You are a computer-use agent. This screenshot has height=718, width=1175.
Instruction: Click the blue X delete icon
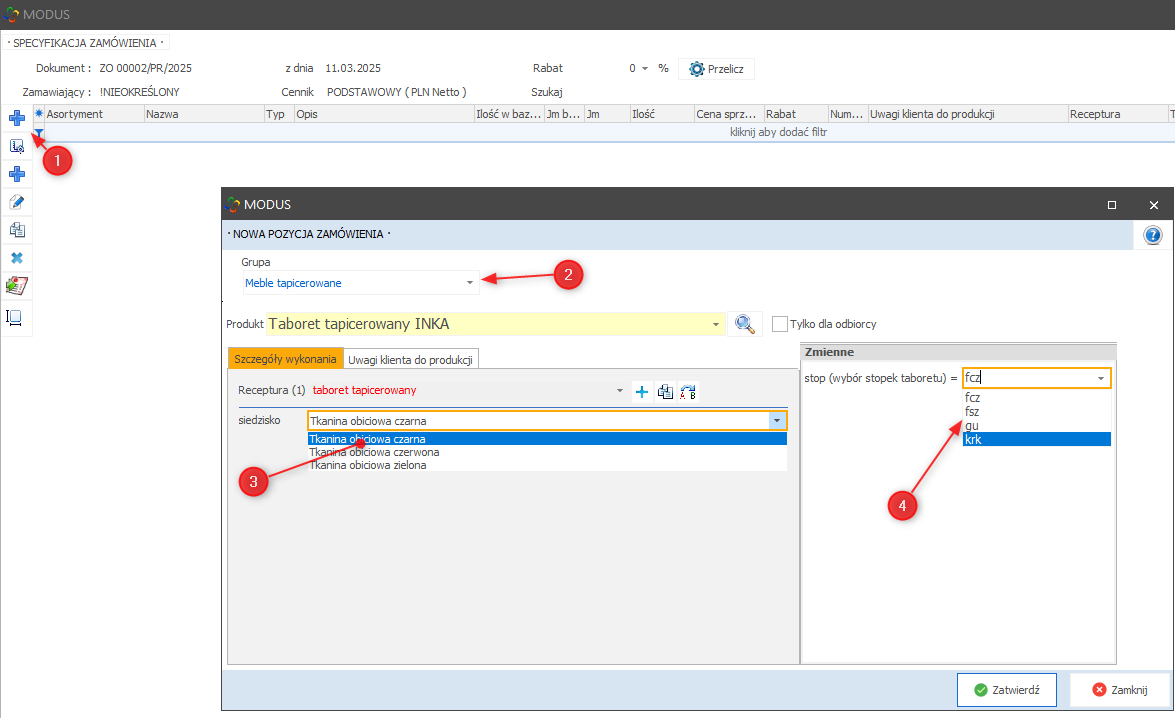pos(16,258)
